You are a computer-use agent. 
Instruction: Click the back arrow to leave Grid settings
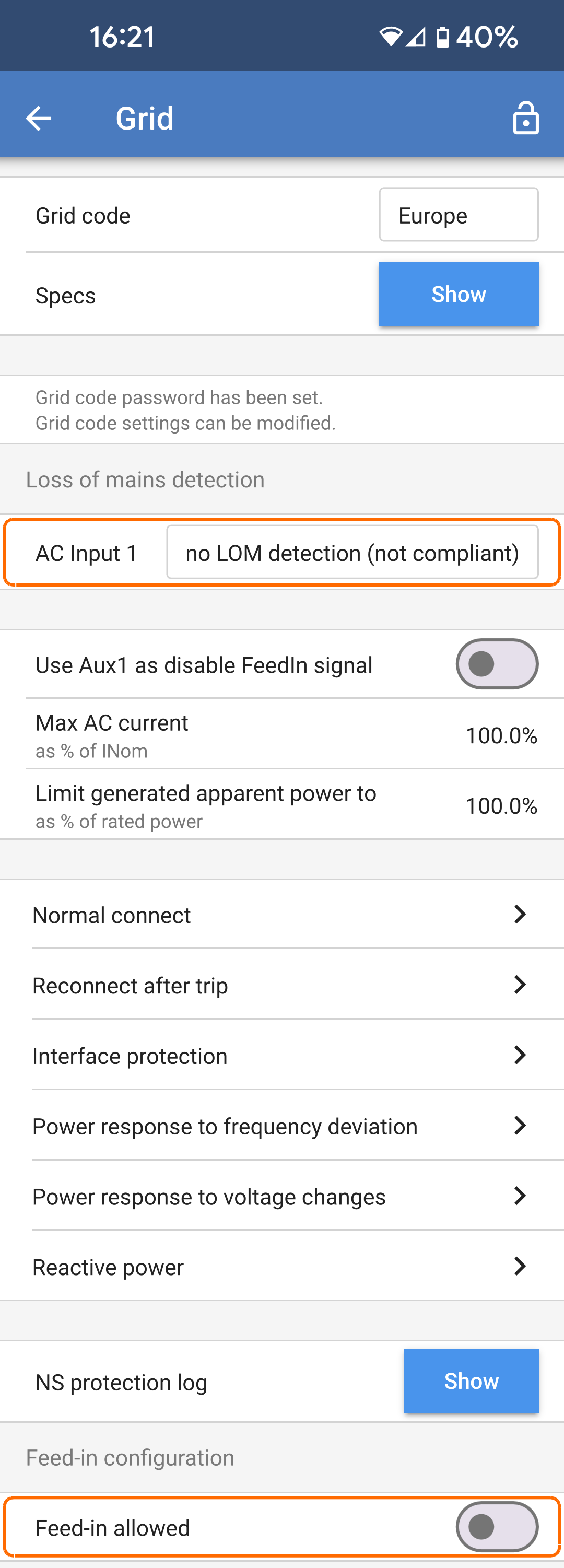pyautogui.click(x=38, y=118)
